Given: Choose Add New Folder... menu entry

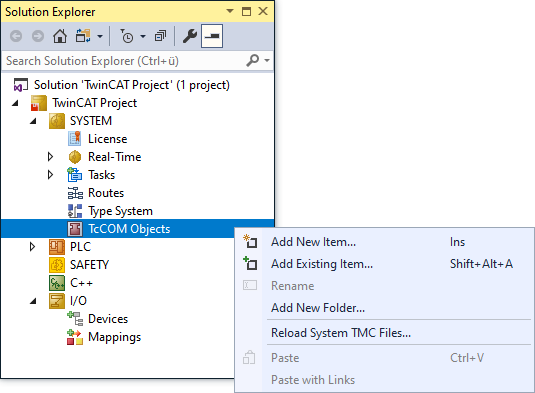Looking at the screenshot, I should pos(384,308).
